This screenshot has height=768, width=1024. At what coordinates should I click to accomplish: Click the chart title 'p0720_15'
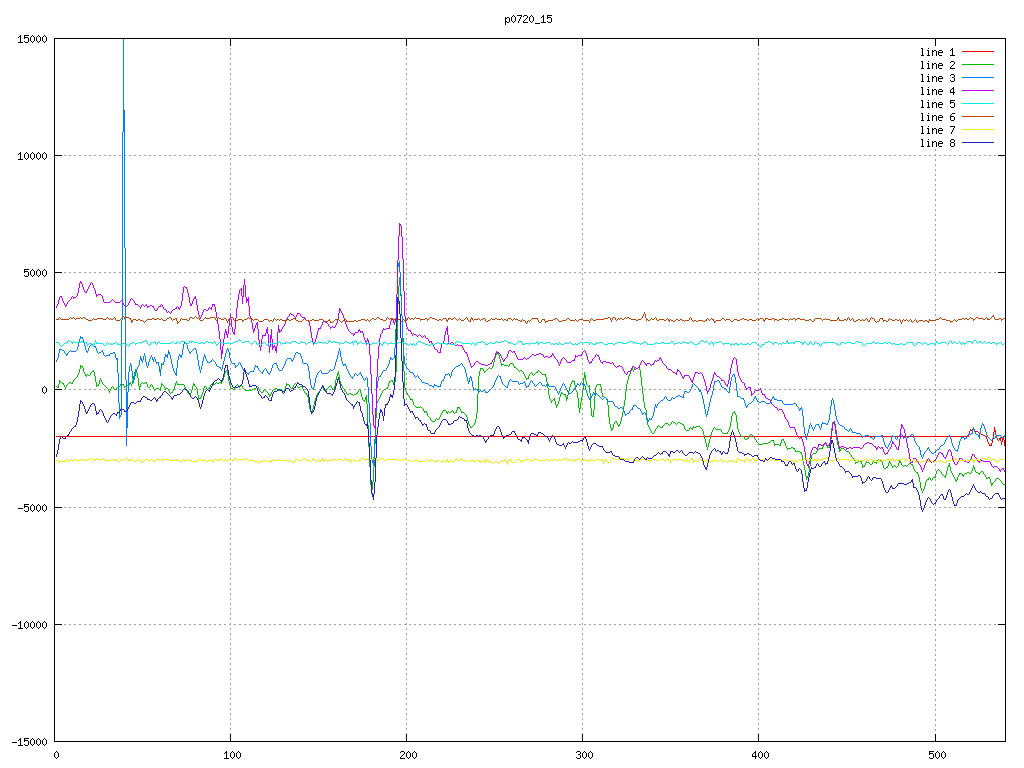(528, 19)
